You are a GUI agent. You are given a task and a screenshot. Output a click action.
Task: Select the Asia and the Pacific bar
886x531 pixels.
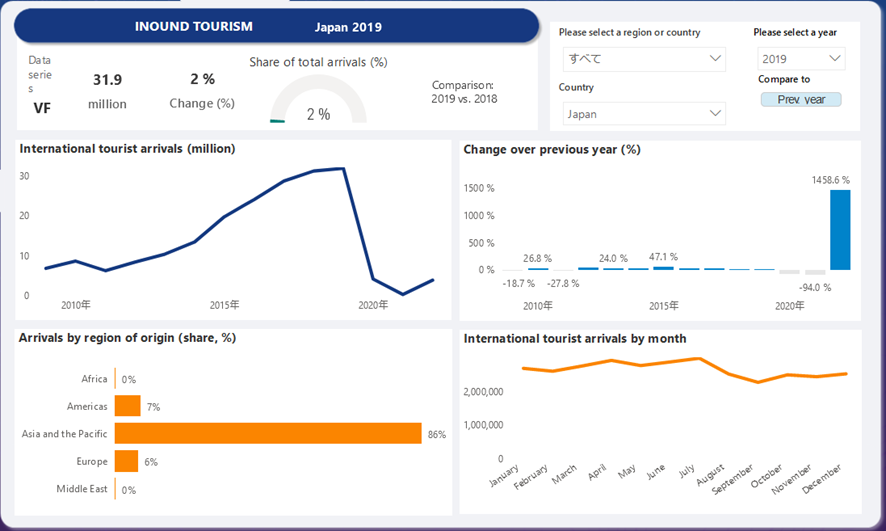267,433
